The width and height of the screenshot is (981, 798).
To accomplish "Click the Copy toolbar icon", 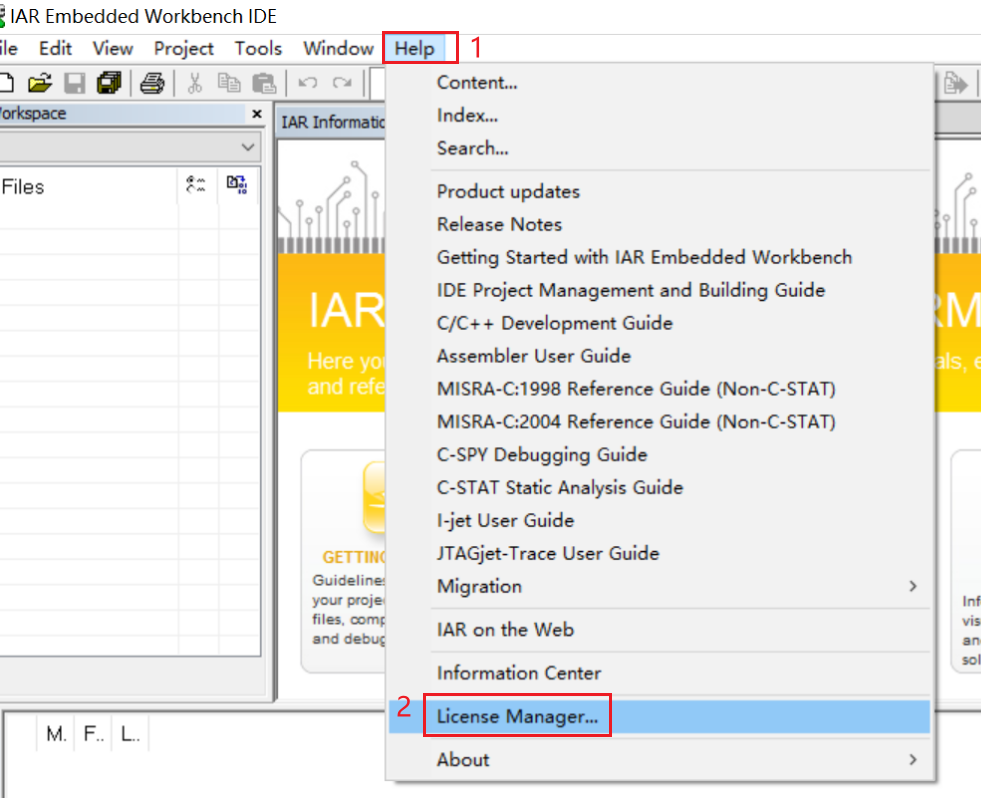I will pos(229,83).
